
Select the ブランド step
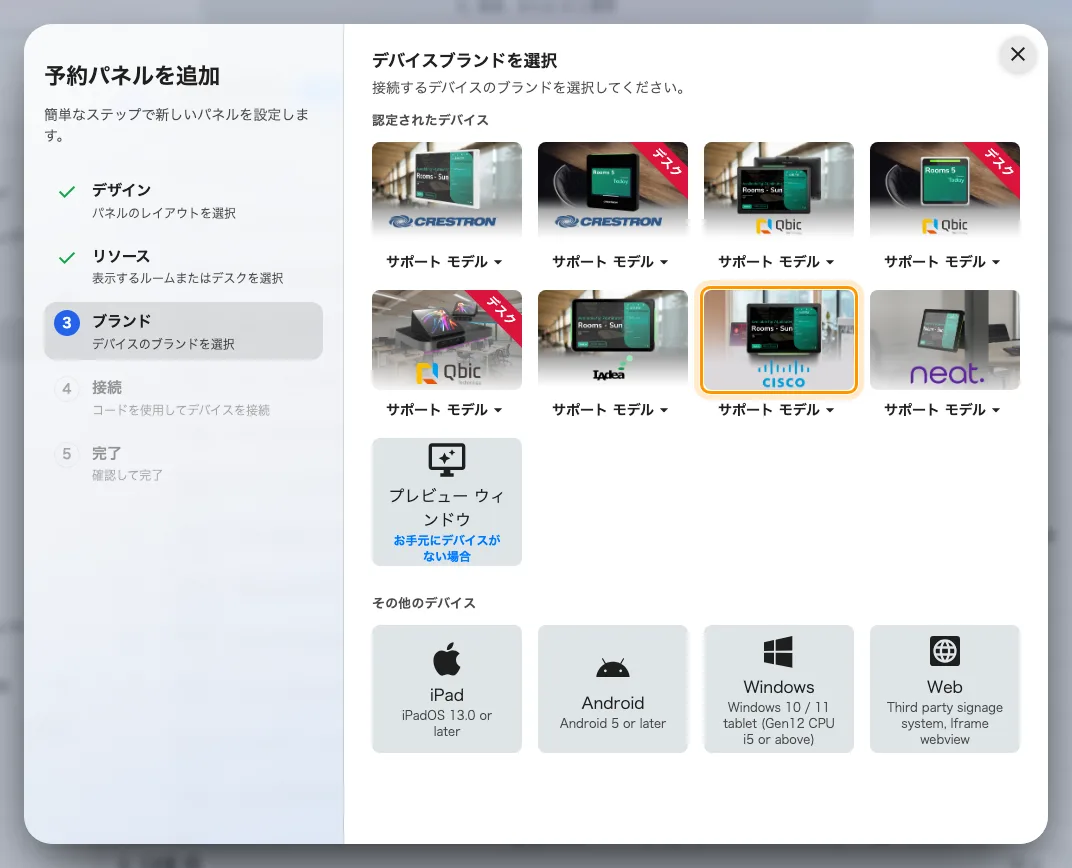point(183,331)
